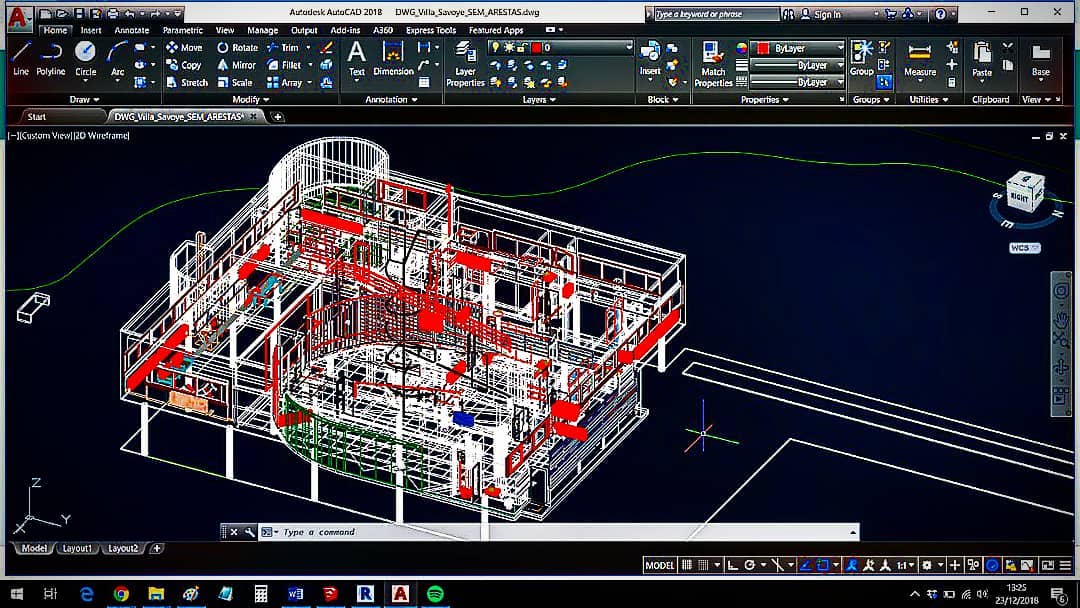1080x608 pixels.
Task: Open the annotation scale 1:1 dropdown
Action: pyautogui.click(x=905, y=565)
